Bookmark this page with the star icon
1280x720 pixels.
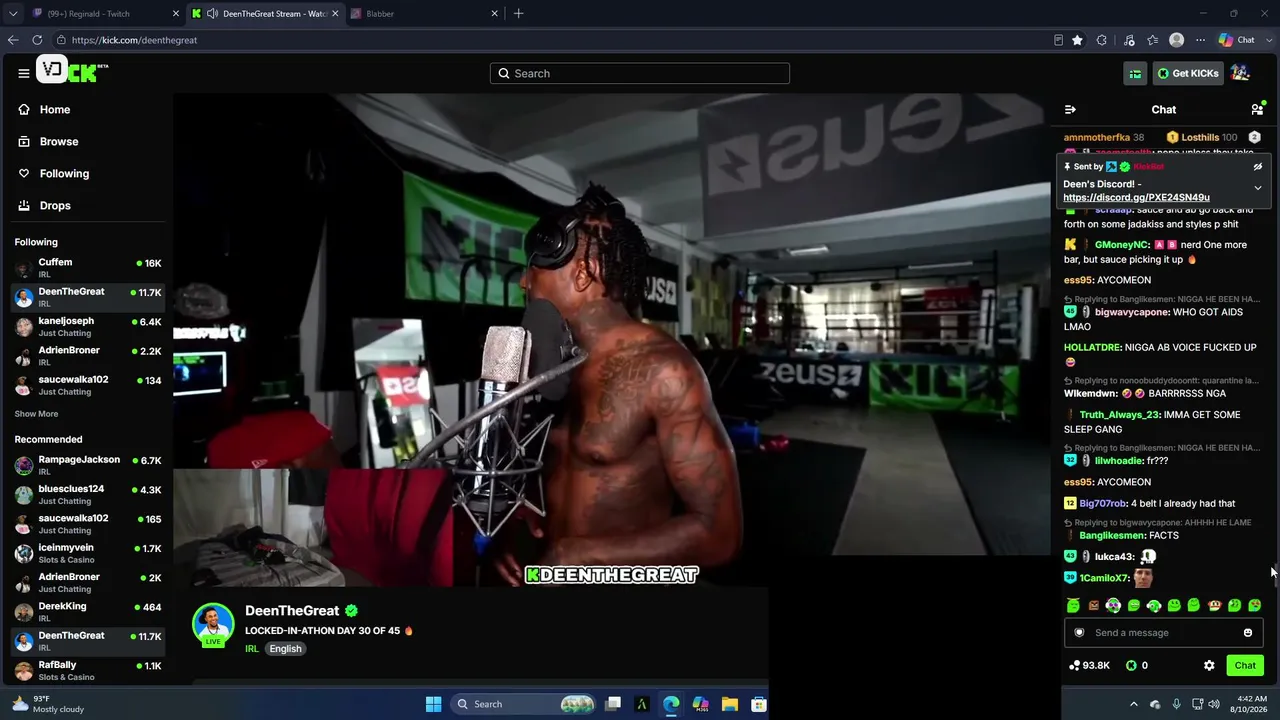[x=1077, y=40]
